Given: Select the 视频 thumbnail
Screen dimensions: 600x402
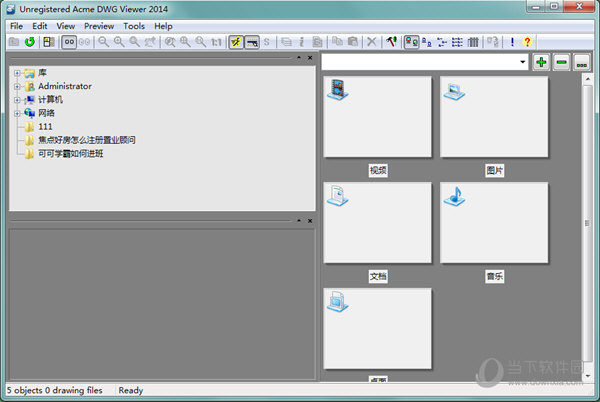Looking at the screenshot, I should pos(378,117).
